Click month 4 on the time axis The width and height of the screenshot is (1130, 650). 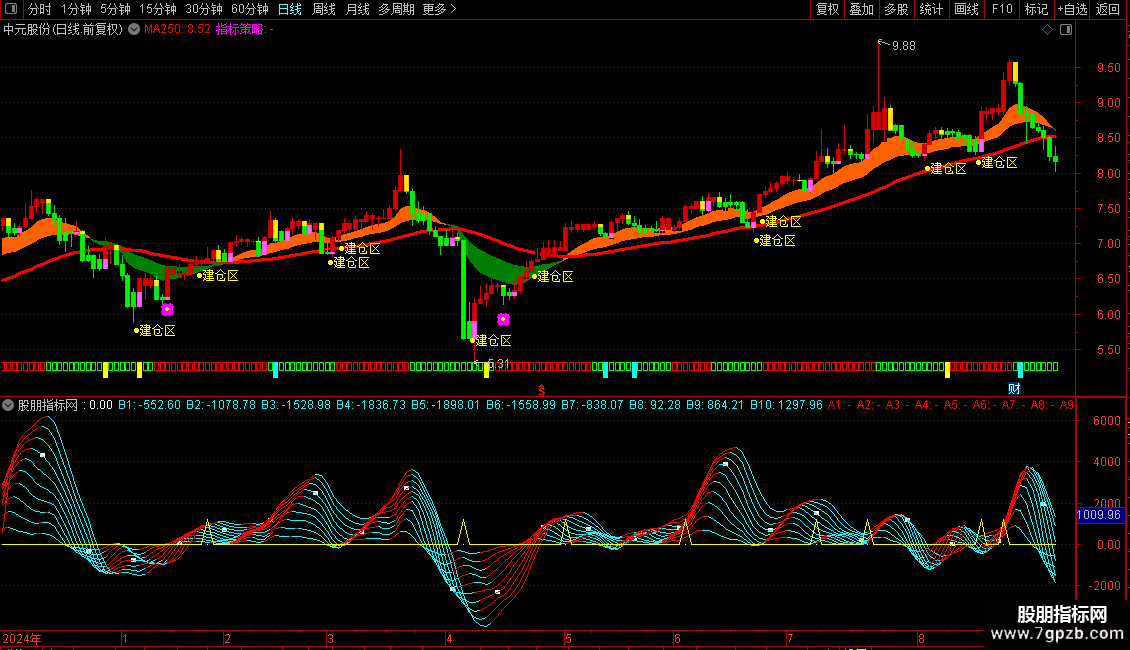(449, 639)
